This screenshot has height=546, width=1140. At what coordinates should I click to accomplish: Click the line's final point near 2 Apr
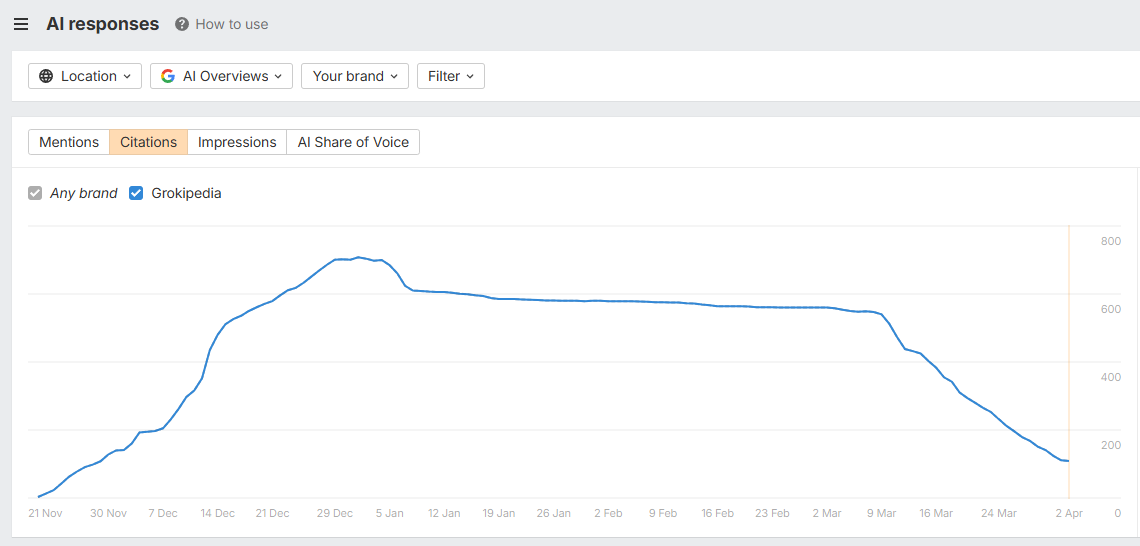pyautogui.click(x=1068, y=461)
